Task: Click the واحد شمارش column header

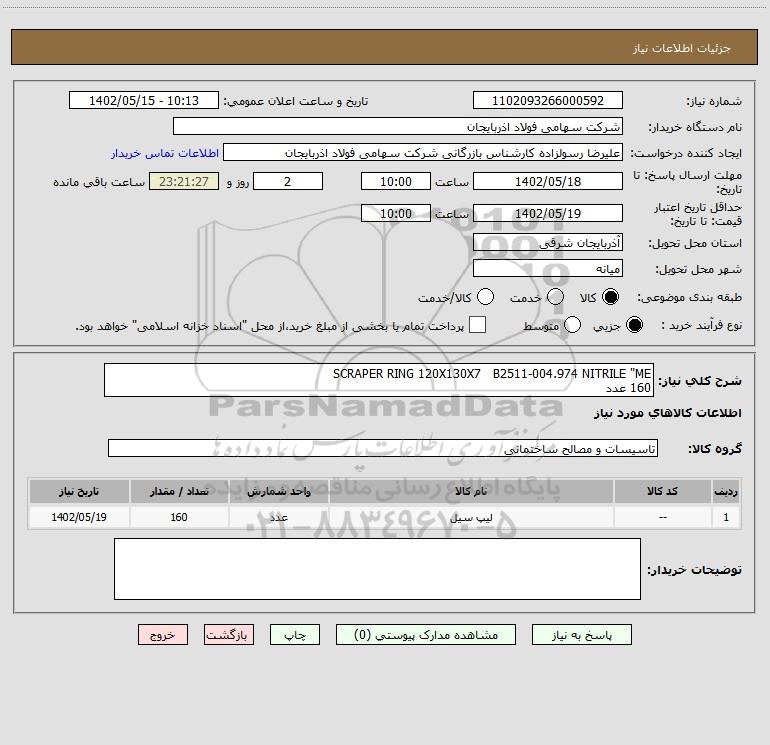Action: (278, 491)
